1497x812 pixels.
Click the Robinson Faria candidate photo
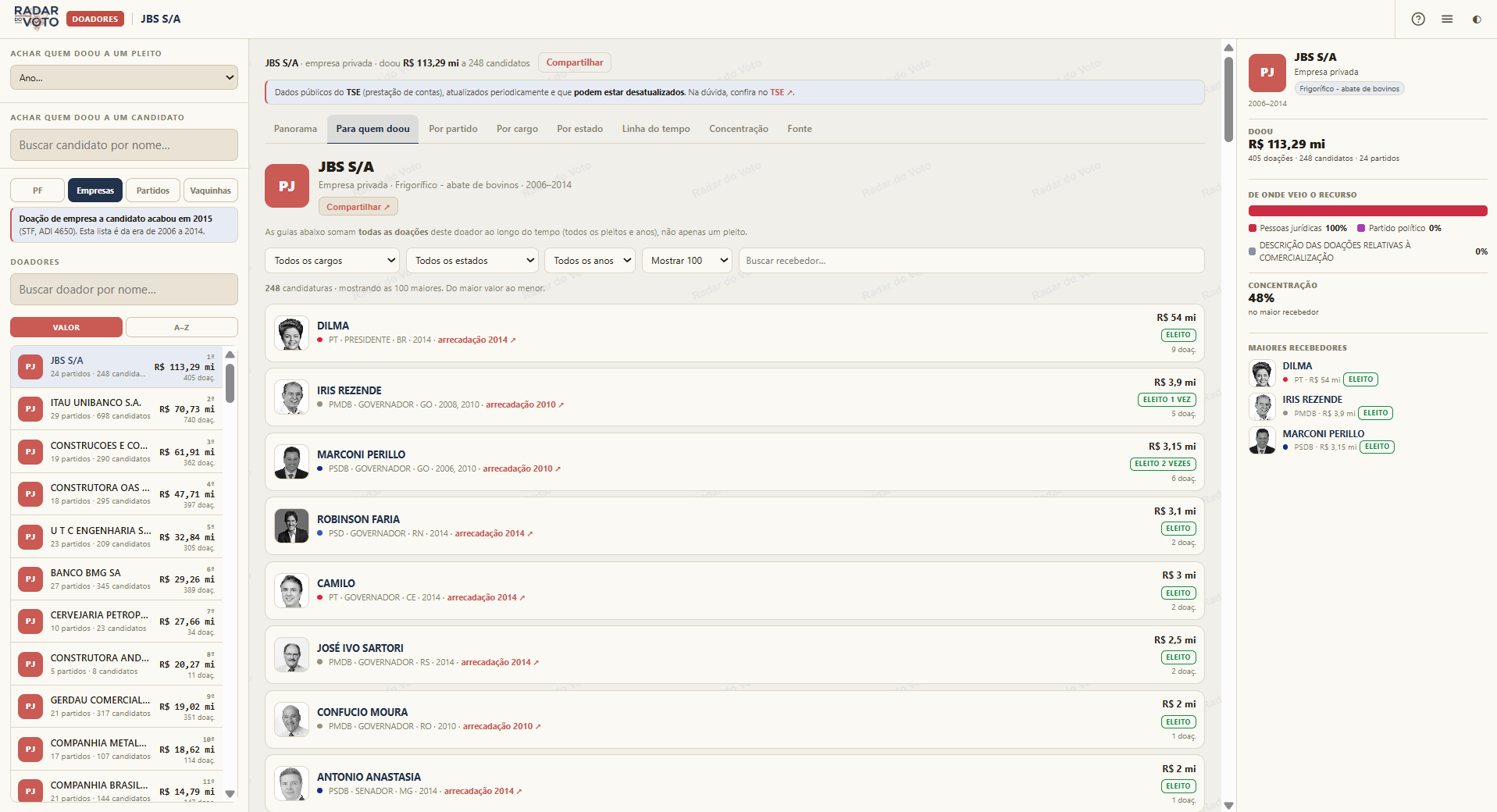(291, 526)
